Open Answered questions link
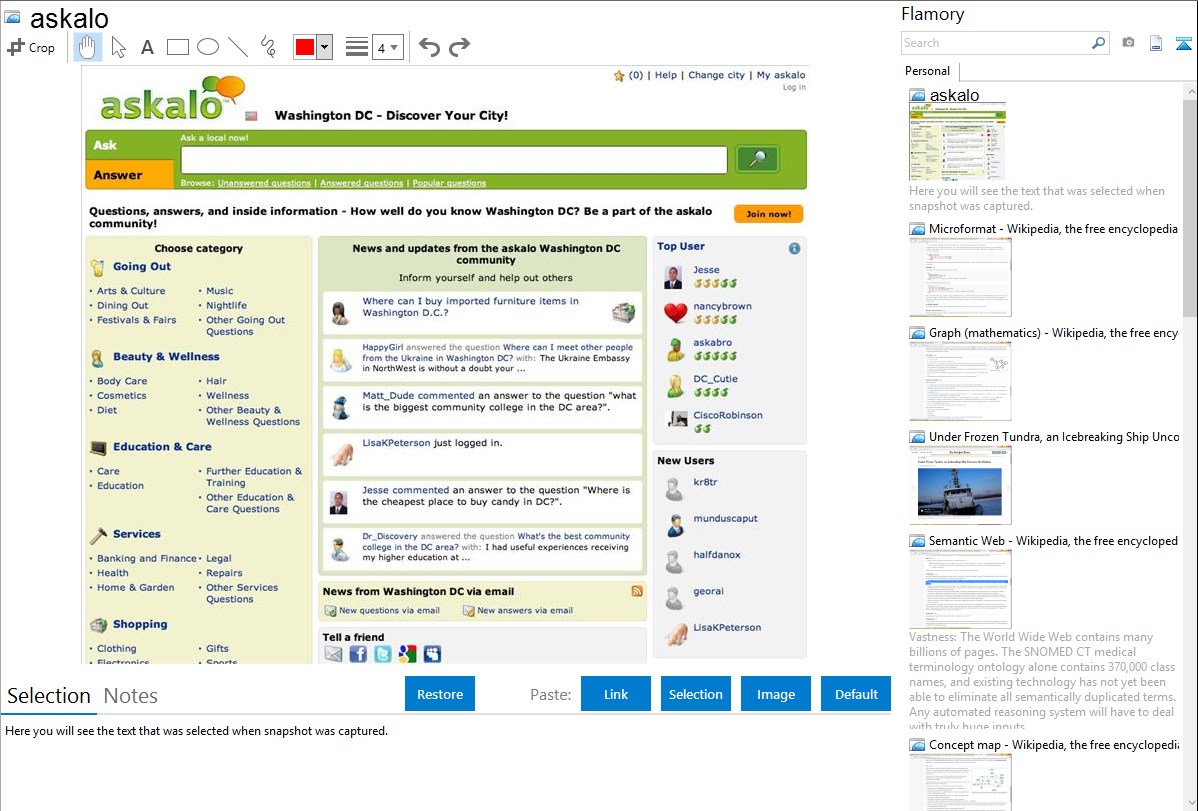Screen dimensions: 1198x811 coord(361,183)
